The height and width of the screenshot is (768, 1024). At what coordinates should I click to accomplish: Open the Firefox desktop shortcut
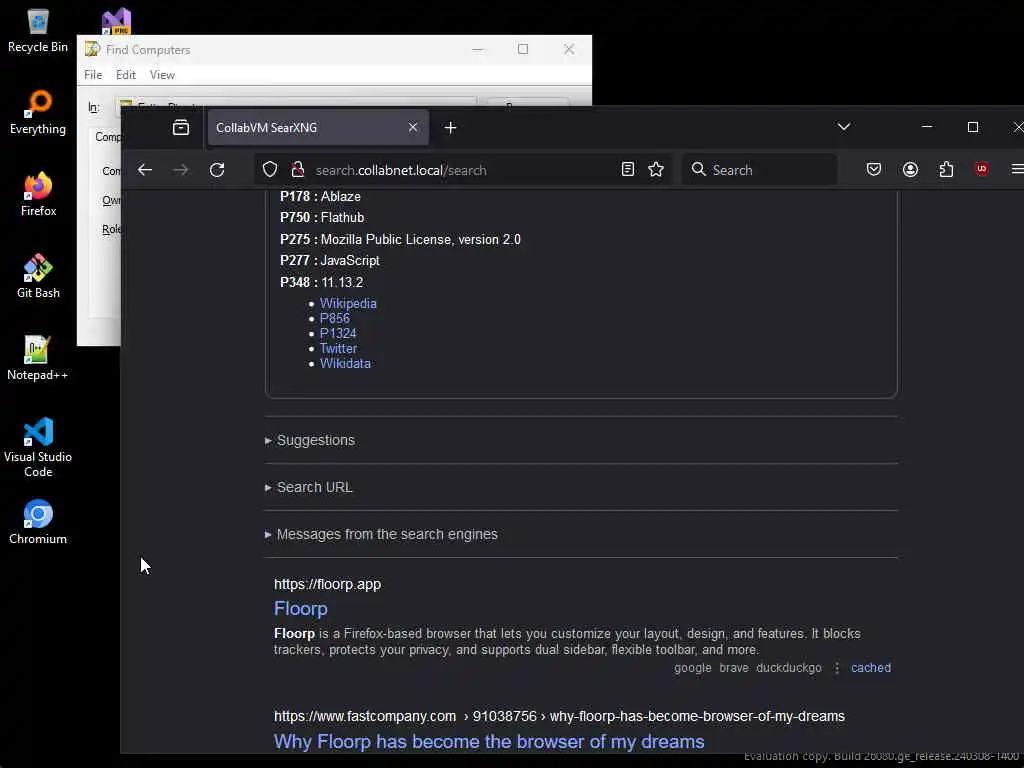pyautogui.click(x=38, y=194)
